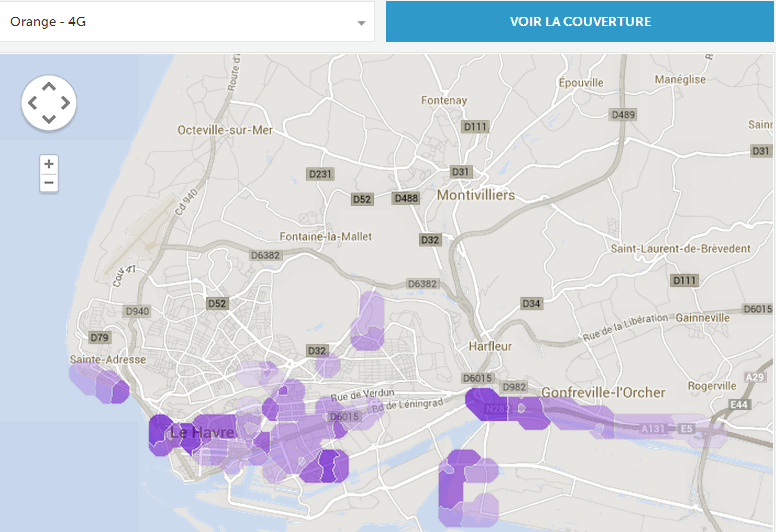Pan the map right with the arrow
This screenshot has height=532, width=776.
pos(64,103)
